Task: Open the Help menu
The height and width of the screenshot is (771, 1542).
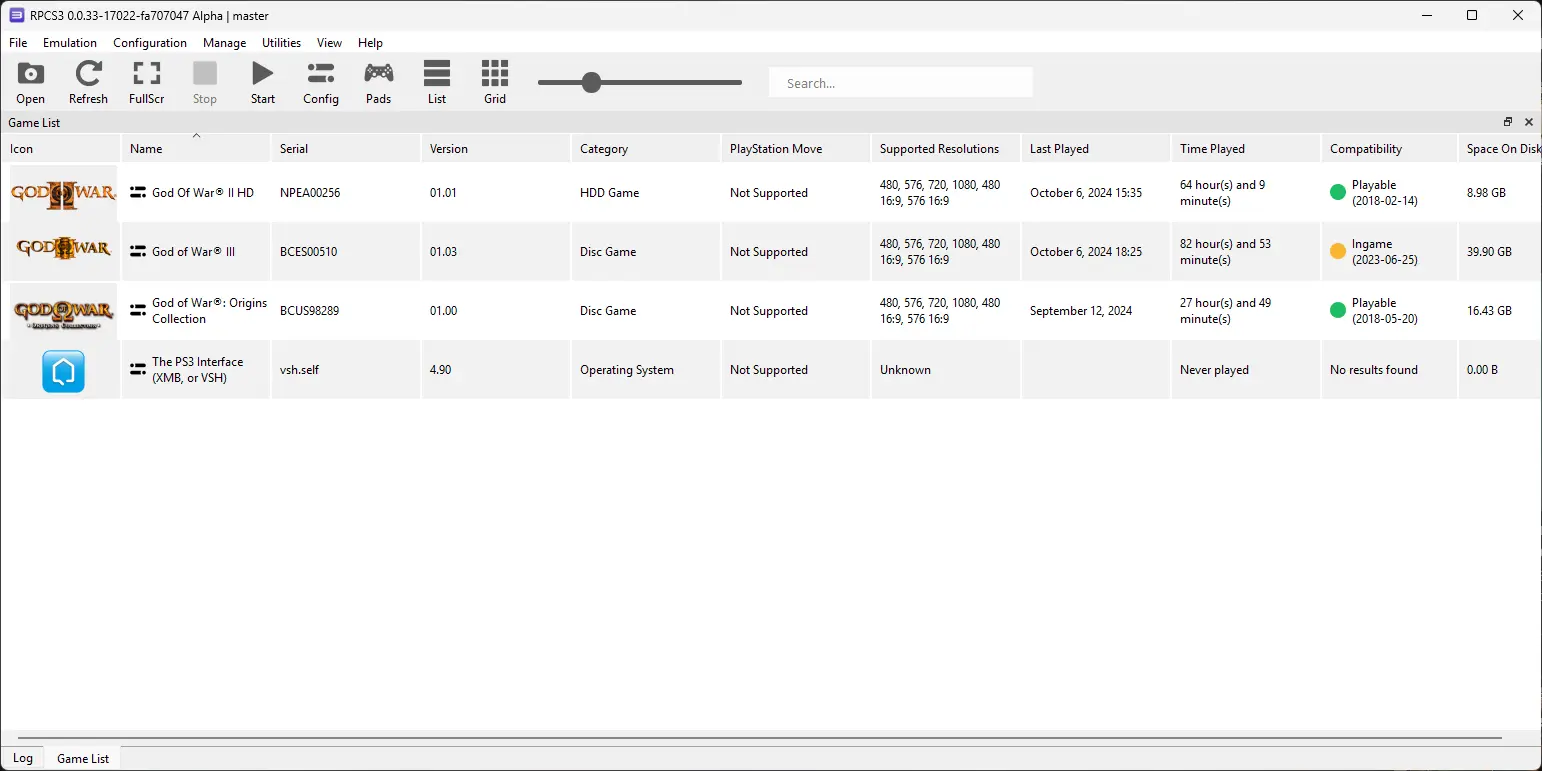Action: [x=370, y=43]
